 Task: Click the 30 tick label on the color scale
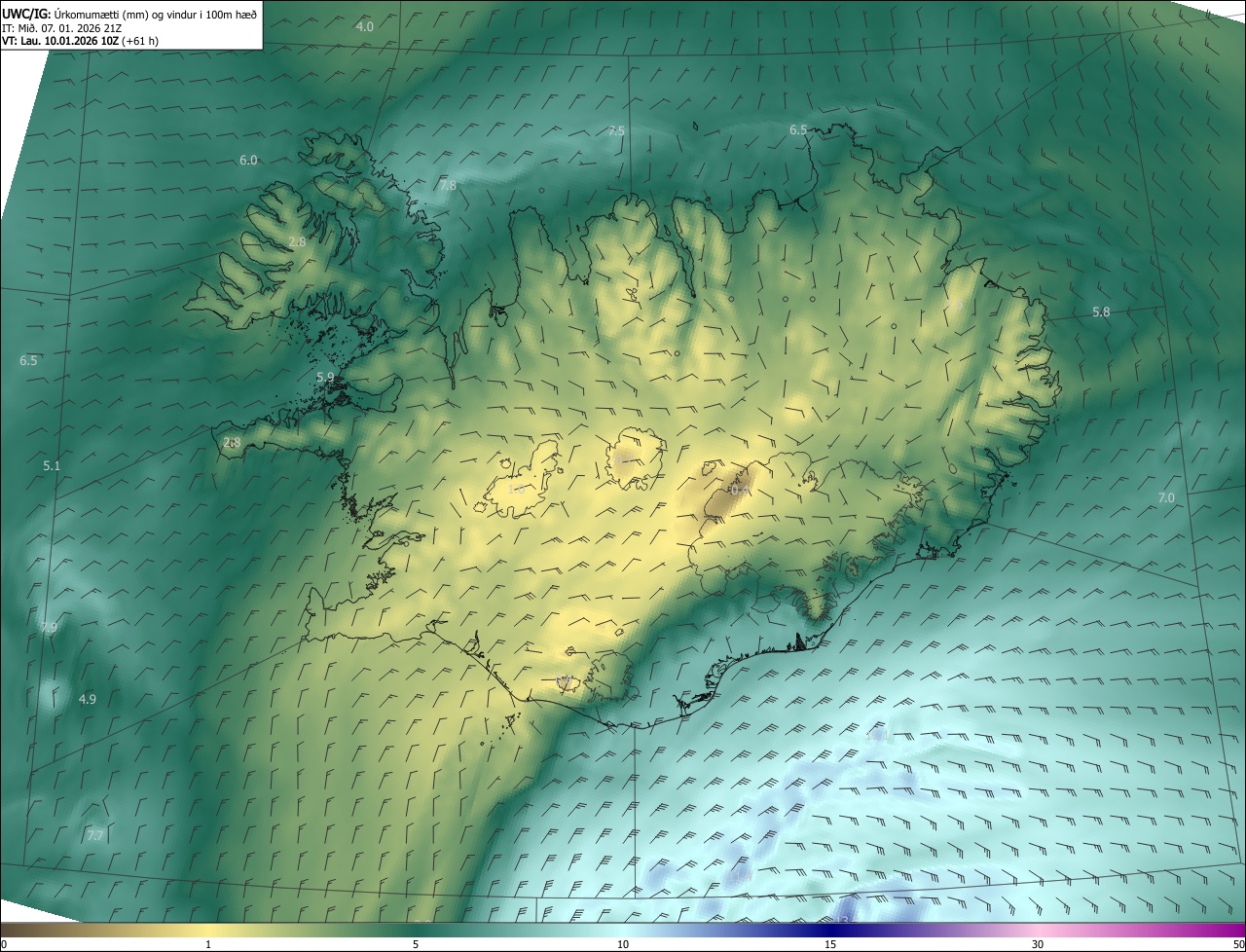[1038, 945]
